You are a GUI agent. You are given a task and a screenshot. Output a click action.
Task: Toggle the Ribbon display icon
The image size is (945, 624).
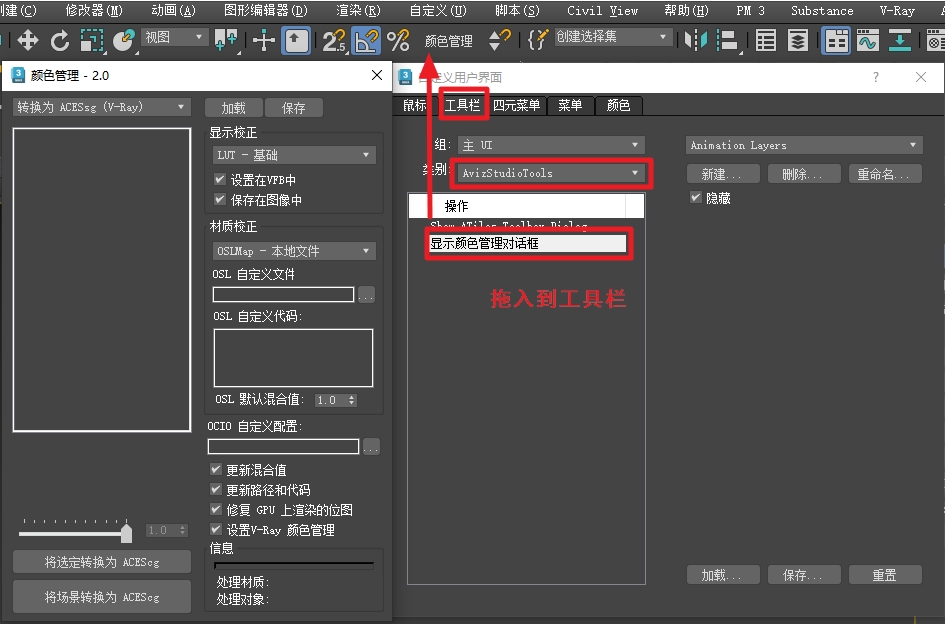tap(836, 41)
